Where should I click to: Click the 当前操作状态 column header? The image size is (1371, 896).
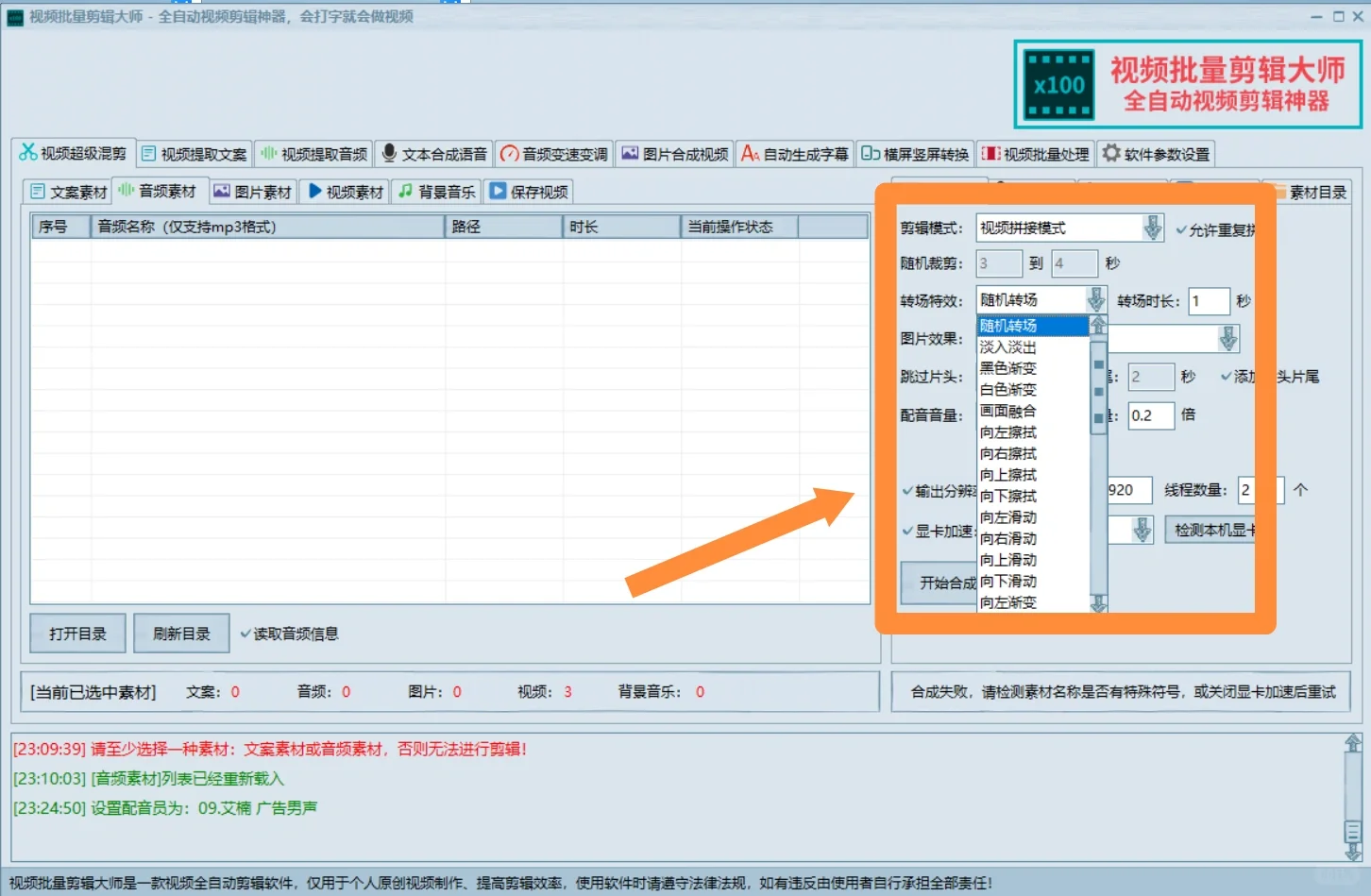(739, 227)
